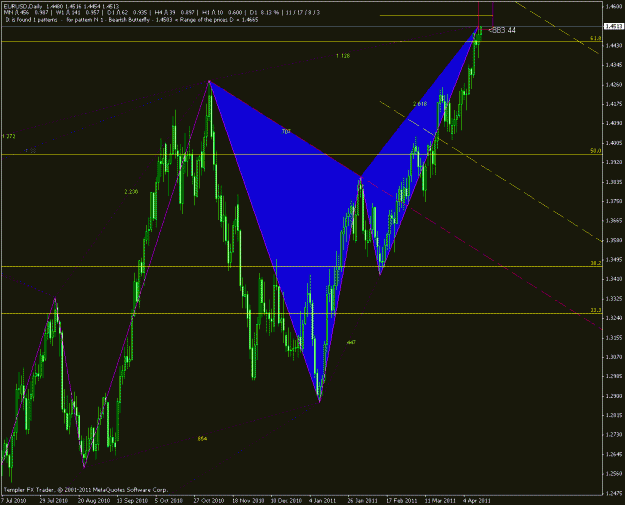Click the 29 Jul 2010 date label
Image resolution: width=625 pixels, height=505 pixels.
[x=53, y=501]
